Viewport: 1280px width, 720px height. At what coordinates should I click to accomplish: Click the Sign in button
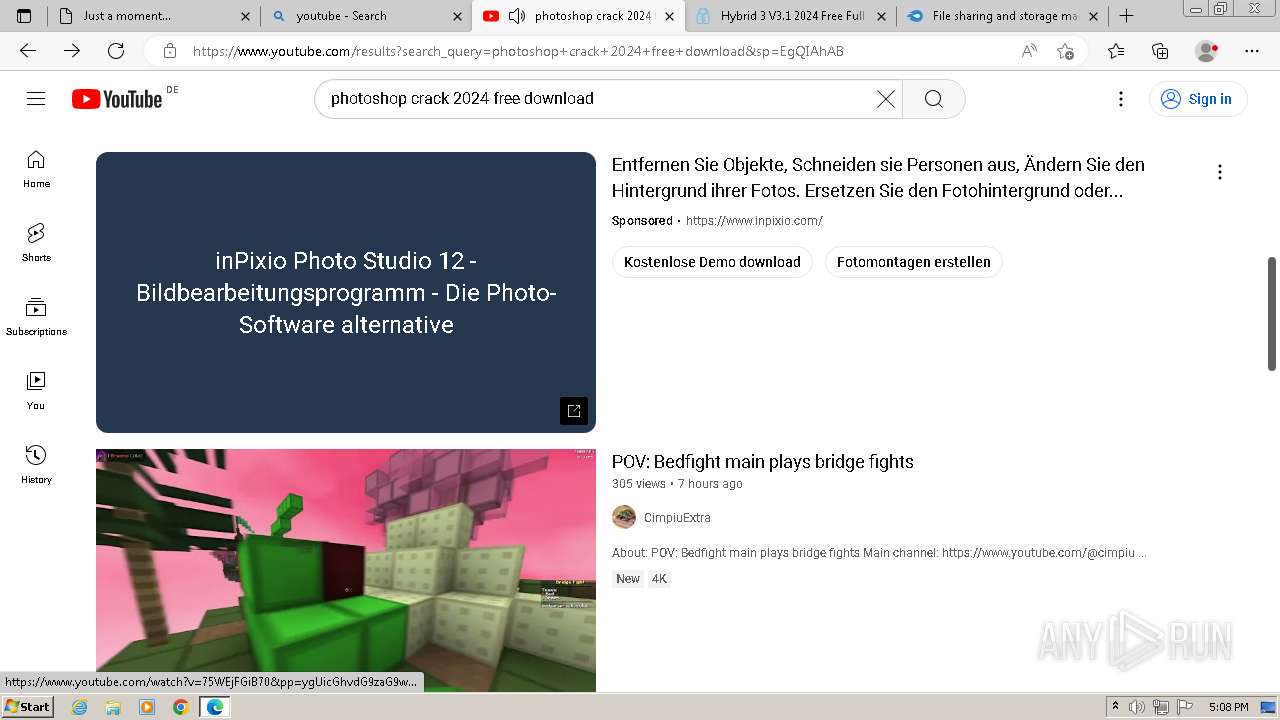(x=1198, y=98)
